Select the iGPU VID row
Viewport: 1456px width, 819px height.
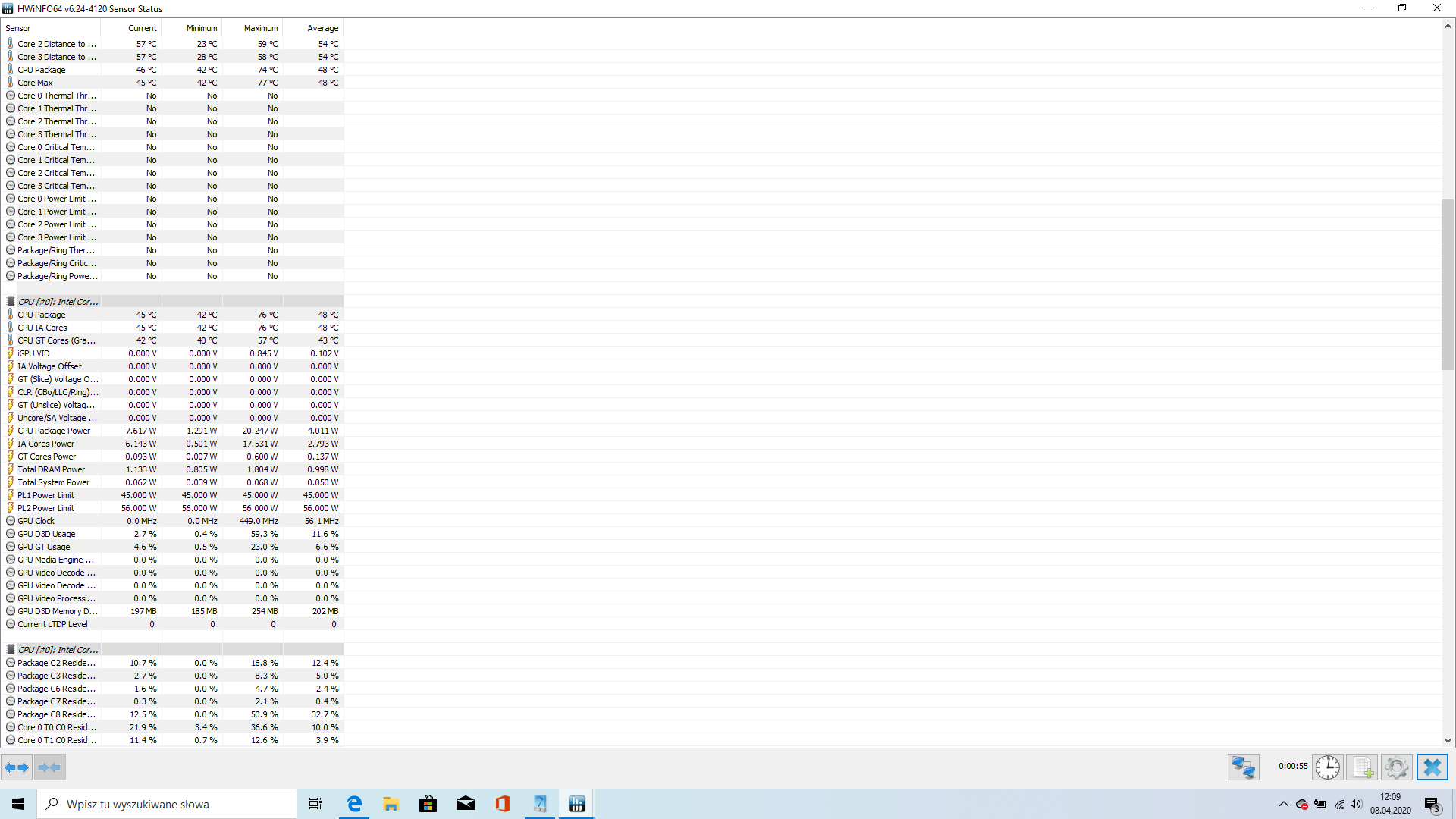(x=174, y=353)
